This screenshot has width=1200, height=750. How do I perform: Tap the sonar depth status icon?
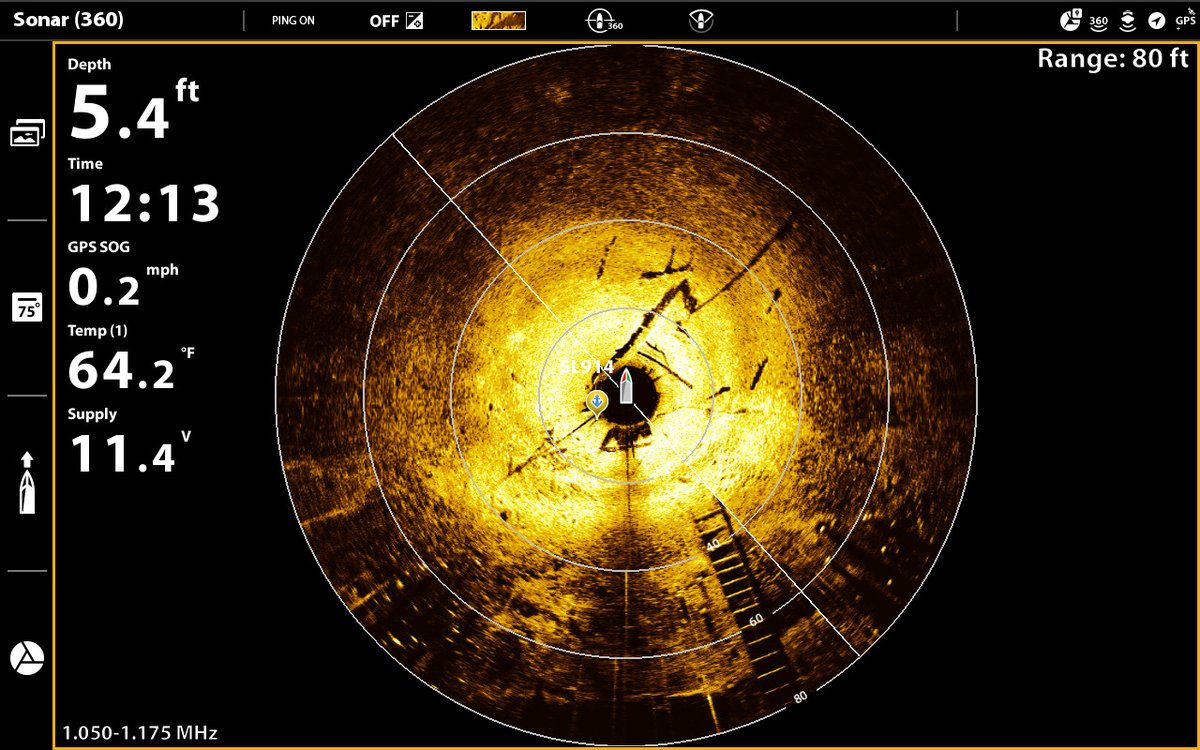(1127, 20)
